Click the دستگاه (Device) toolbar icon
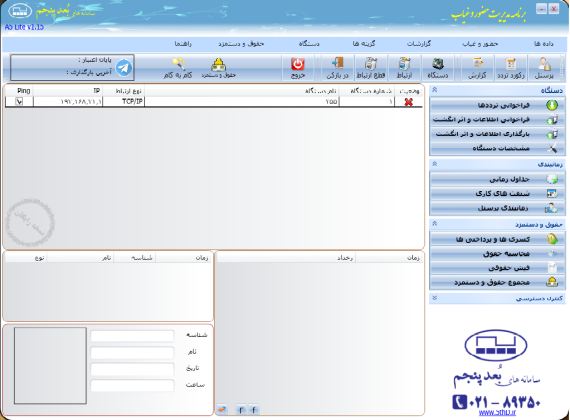570x420 pixels. [438, 68]
